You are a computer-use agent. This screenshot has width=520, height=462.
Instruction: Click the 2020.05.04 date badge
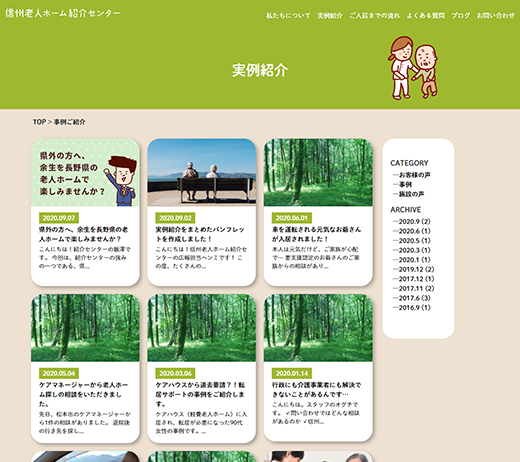59,373
